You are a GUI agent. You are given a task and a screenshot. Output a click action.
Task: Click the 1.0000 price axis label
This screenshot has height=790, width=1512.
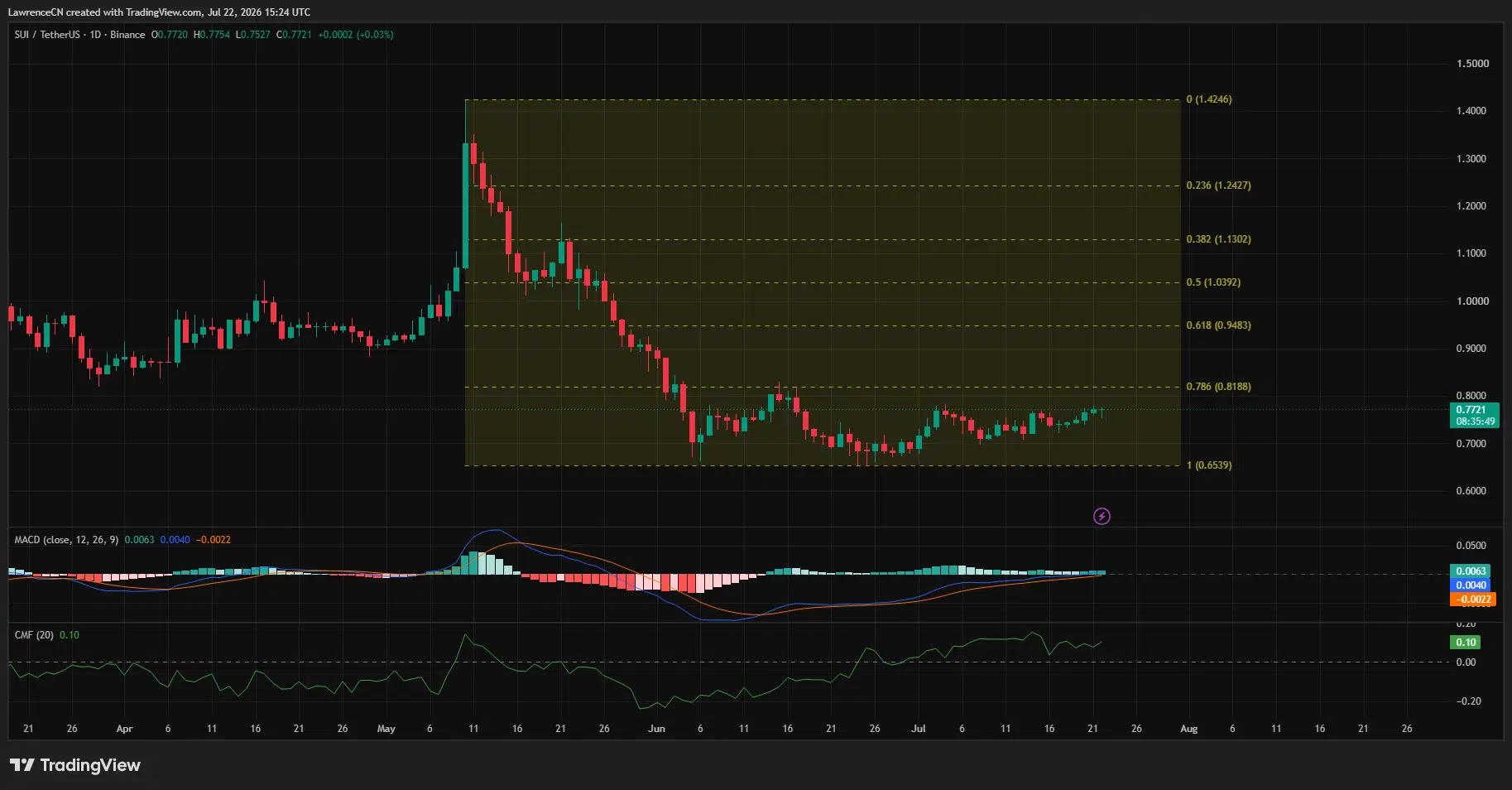[1472, 301]
